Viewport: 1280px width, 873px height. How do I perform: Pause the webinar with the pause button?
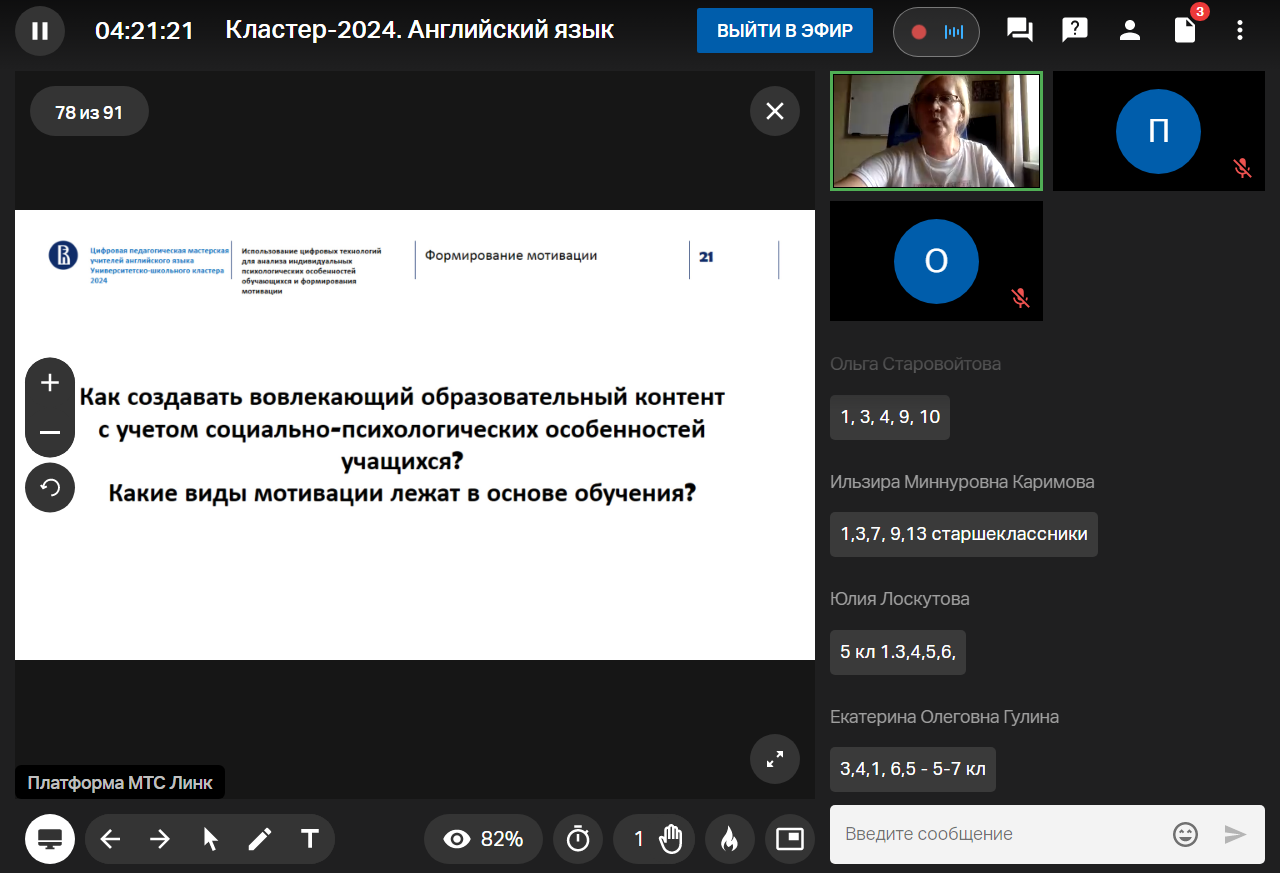(x=40, y=31)
